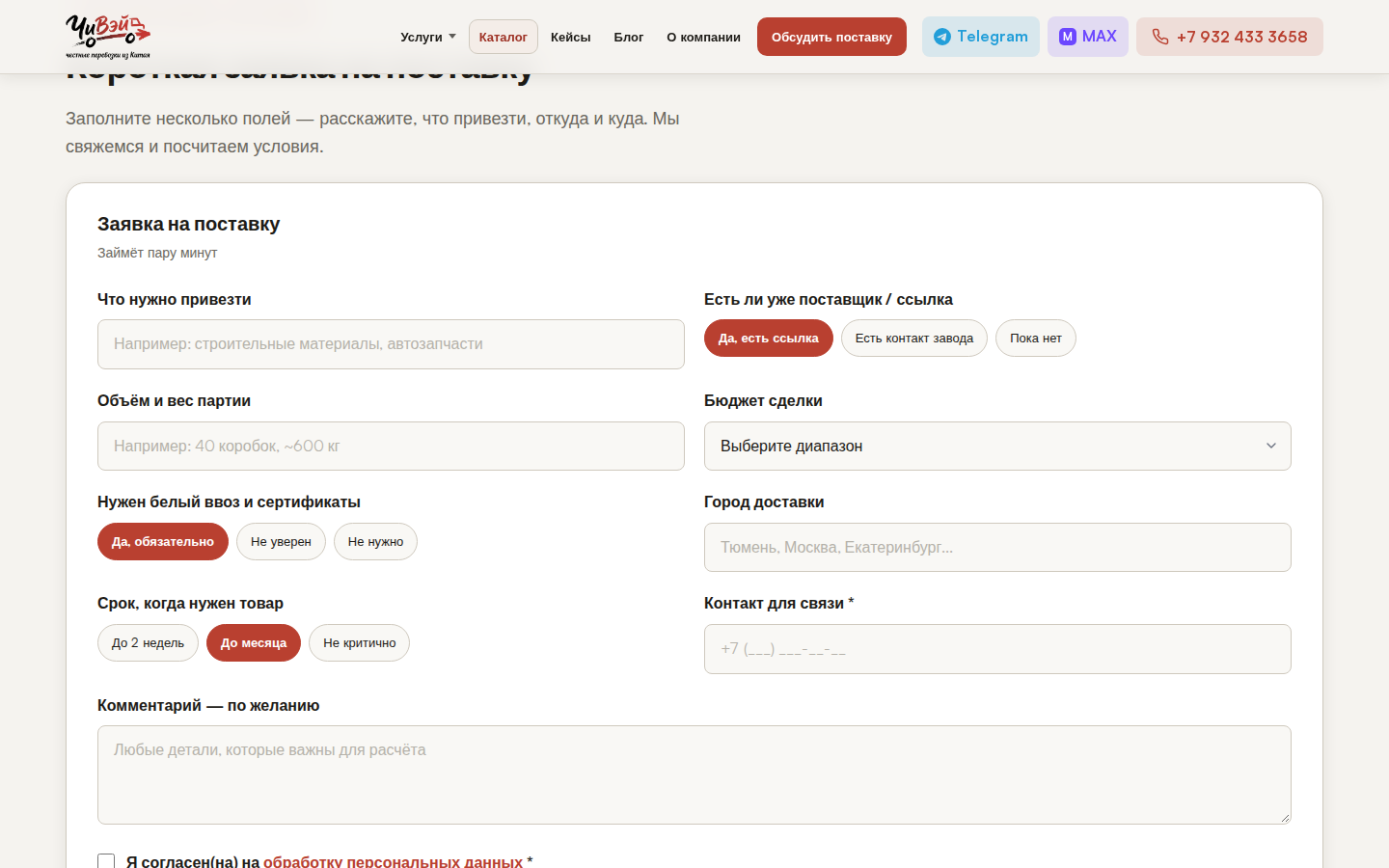The height and width of the screenshot is (868, 1389).
Task: Open the О компании page
Action: point(704,37)
